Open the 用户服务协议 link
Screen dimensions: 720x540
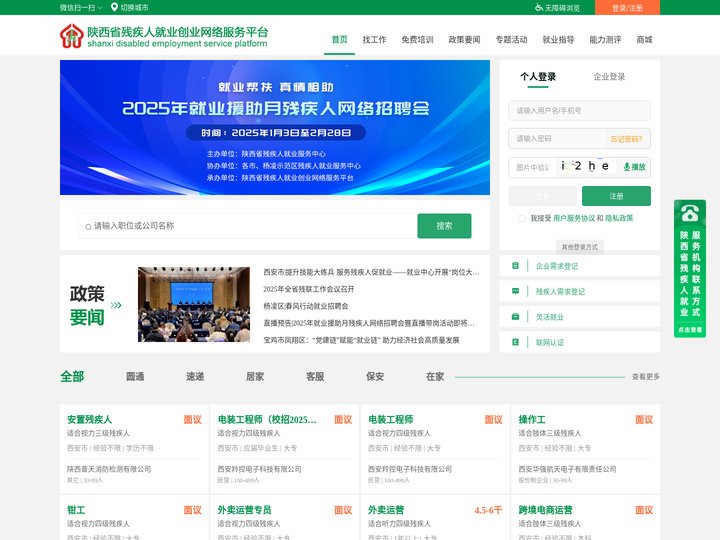574,219
